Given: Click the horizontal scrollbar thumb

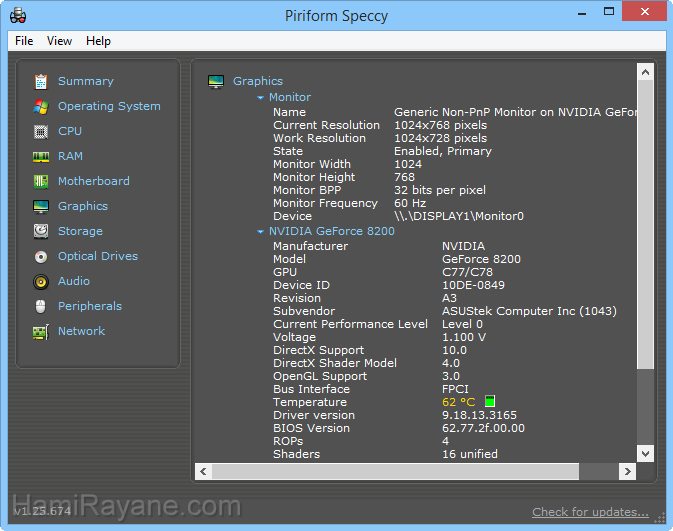Looking at the screenshot, I should pyautogui.click(x=395, y=471).
